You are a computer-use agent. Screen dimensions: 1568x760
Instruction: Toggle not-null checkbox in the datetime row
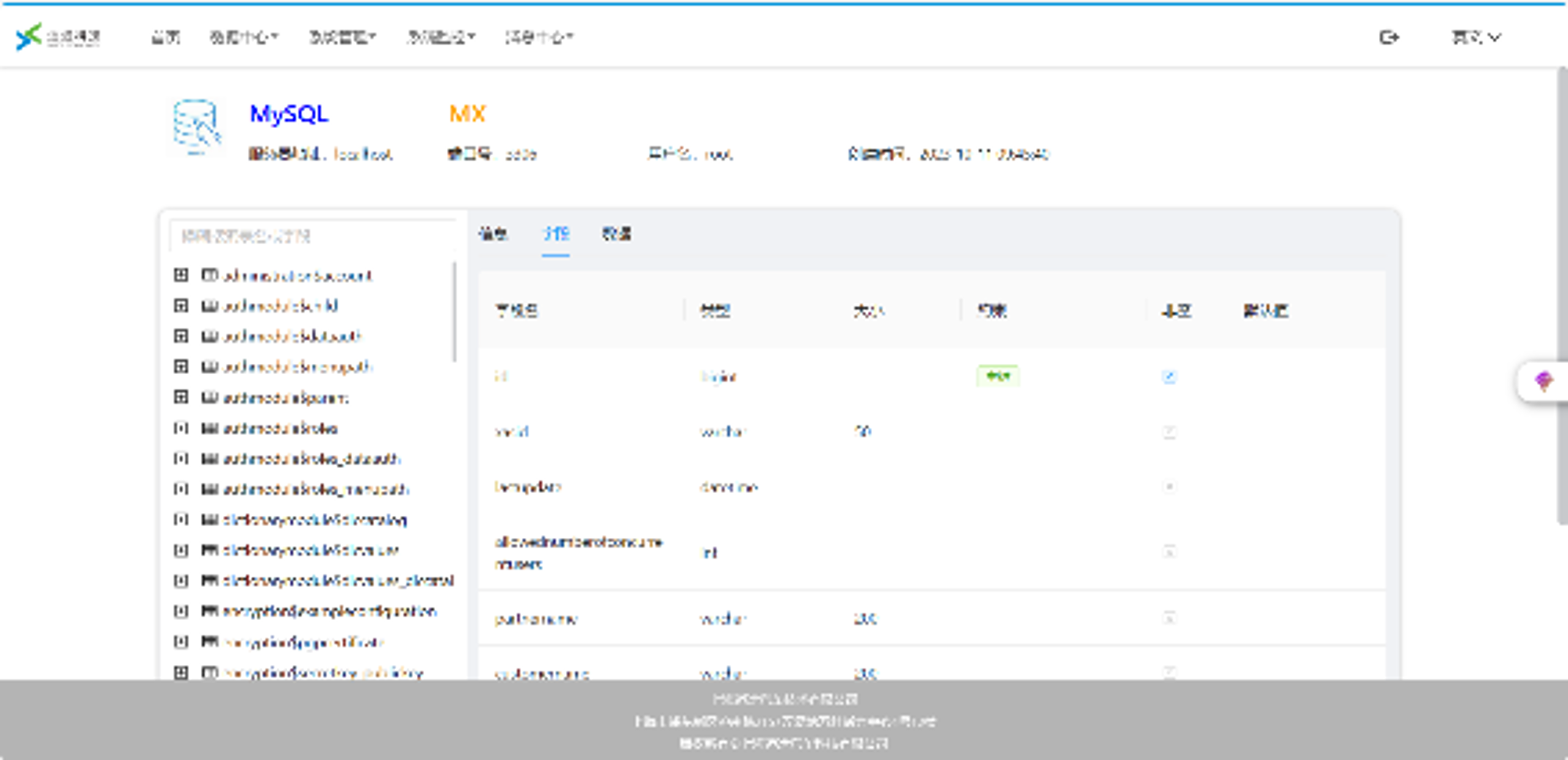[x=1169, y=487]
